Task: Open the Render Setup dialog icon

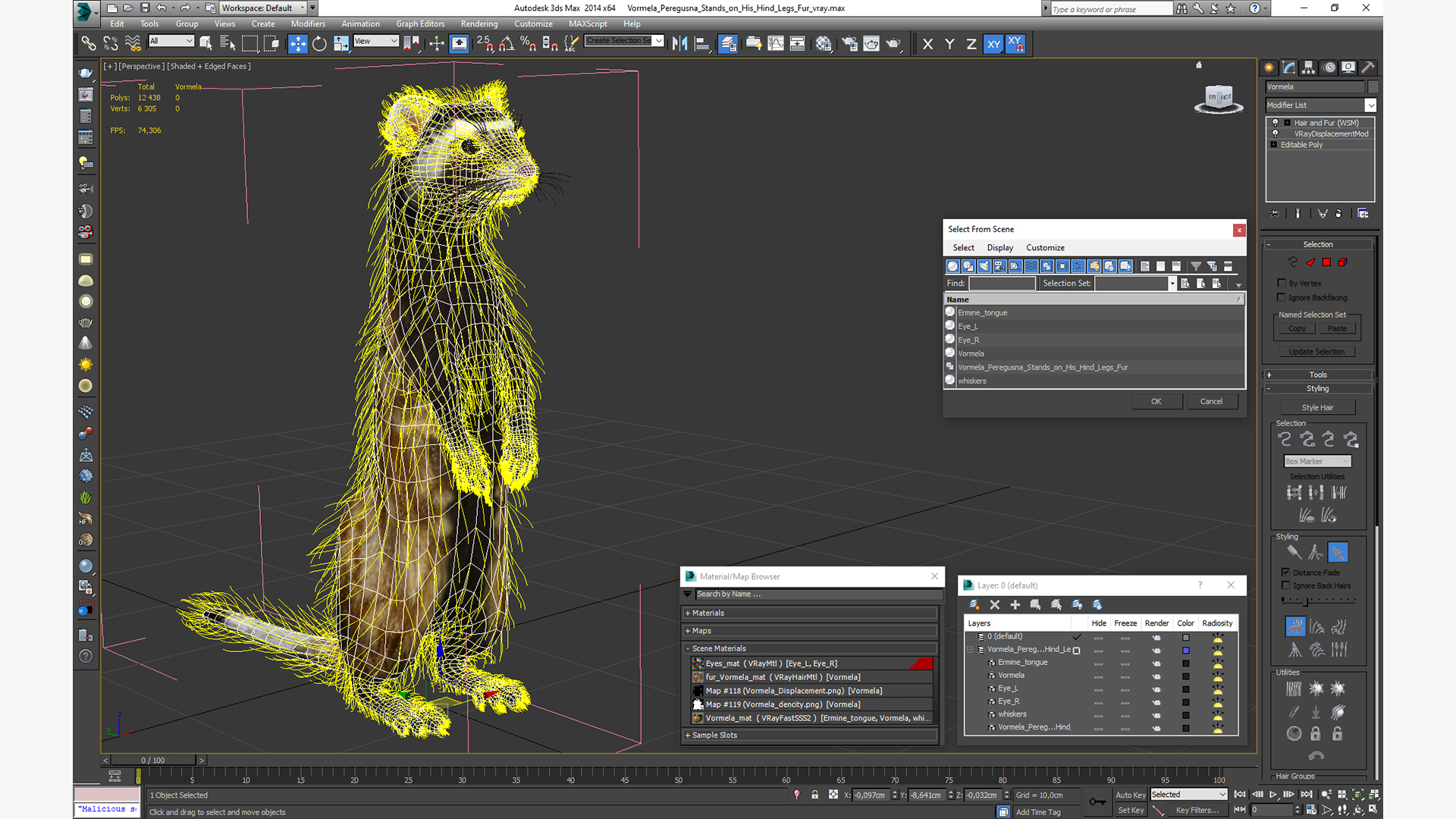Action: 849,44
